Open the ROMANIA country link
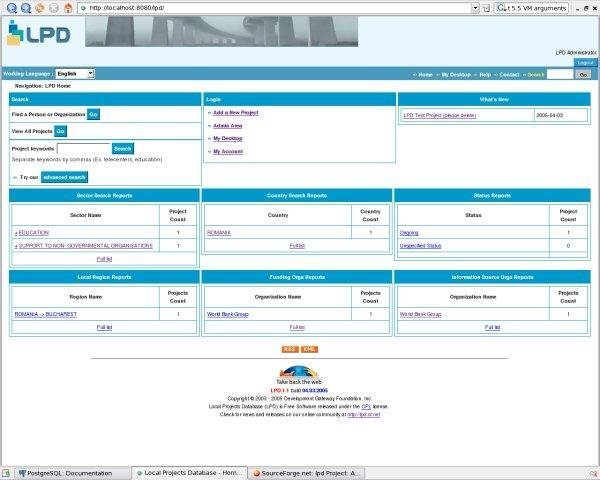600x480 pixels. pos(219,233)
